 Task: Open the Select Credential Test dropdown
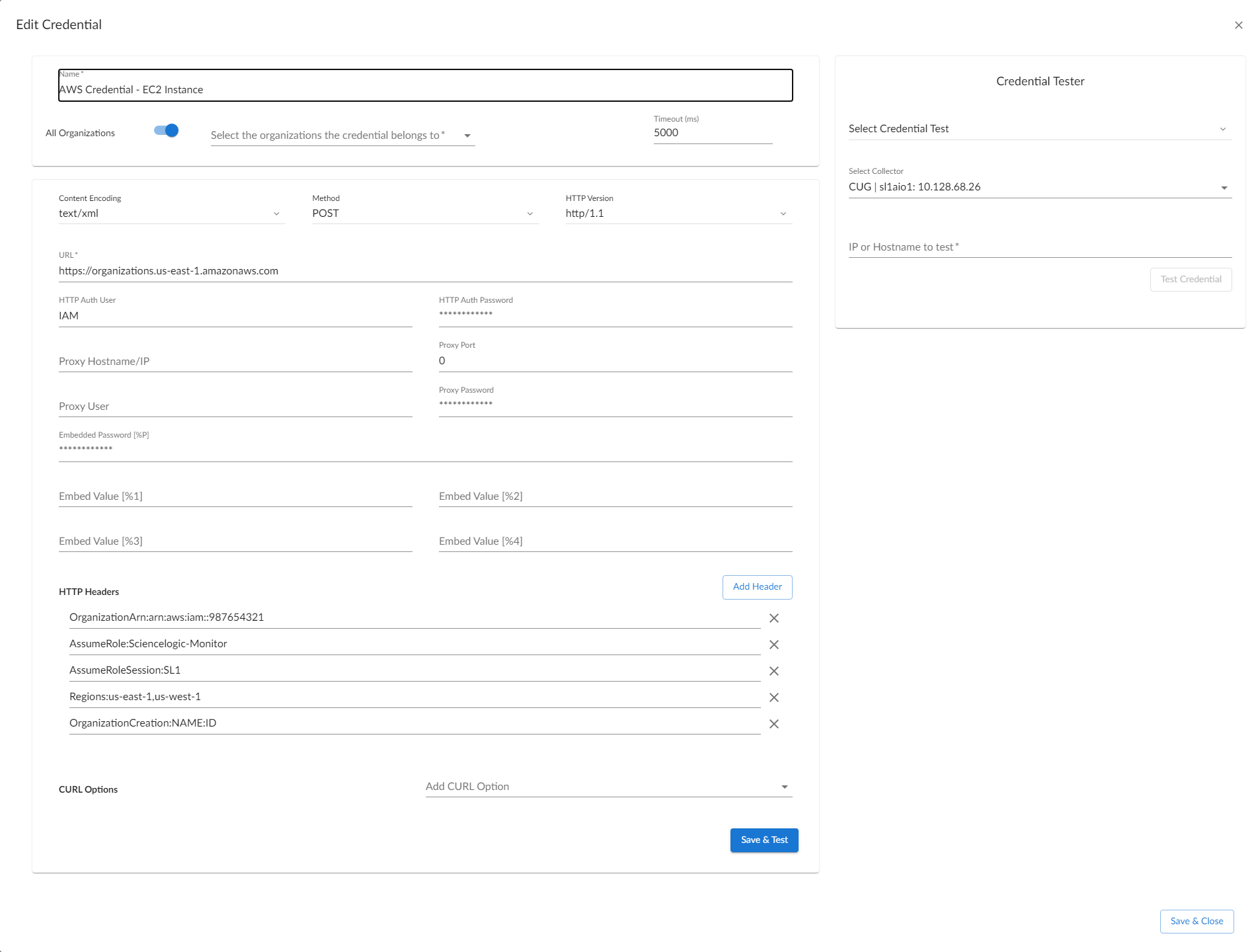1039,129
